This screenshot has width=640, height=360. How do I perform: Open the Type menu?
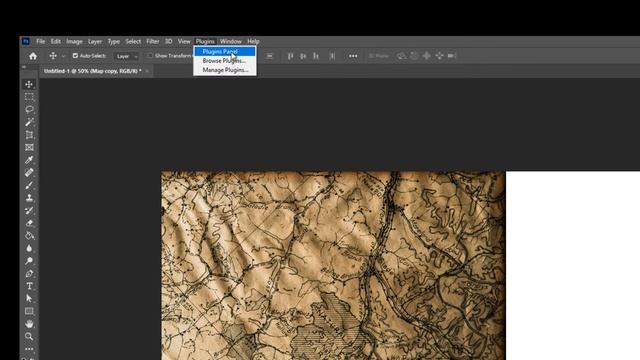(x=113, y=41)
